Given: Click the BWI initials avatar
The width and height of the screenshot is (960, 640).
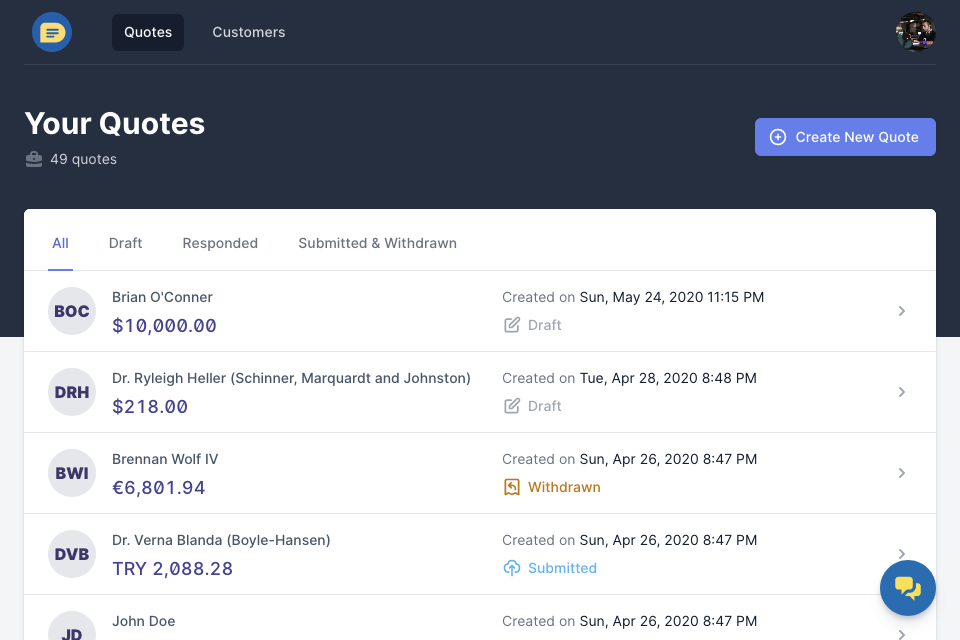Looking at the screenshot, I should pyautogui.click(x=72, y=473).
